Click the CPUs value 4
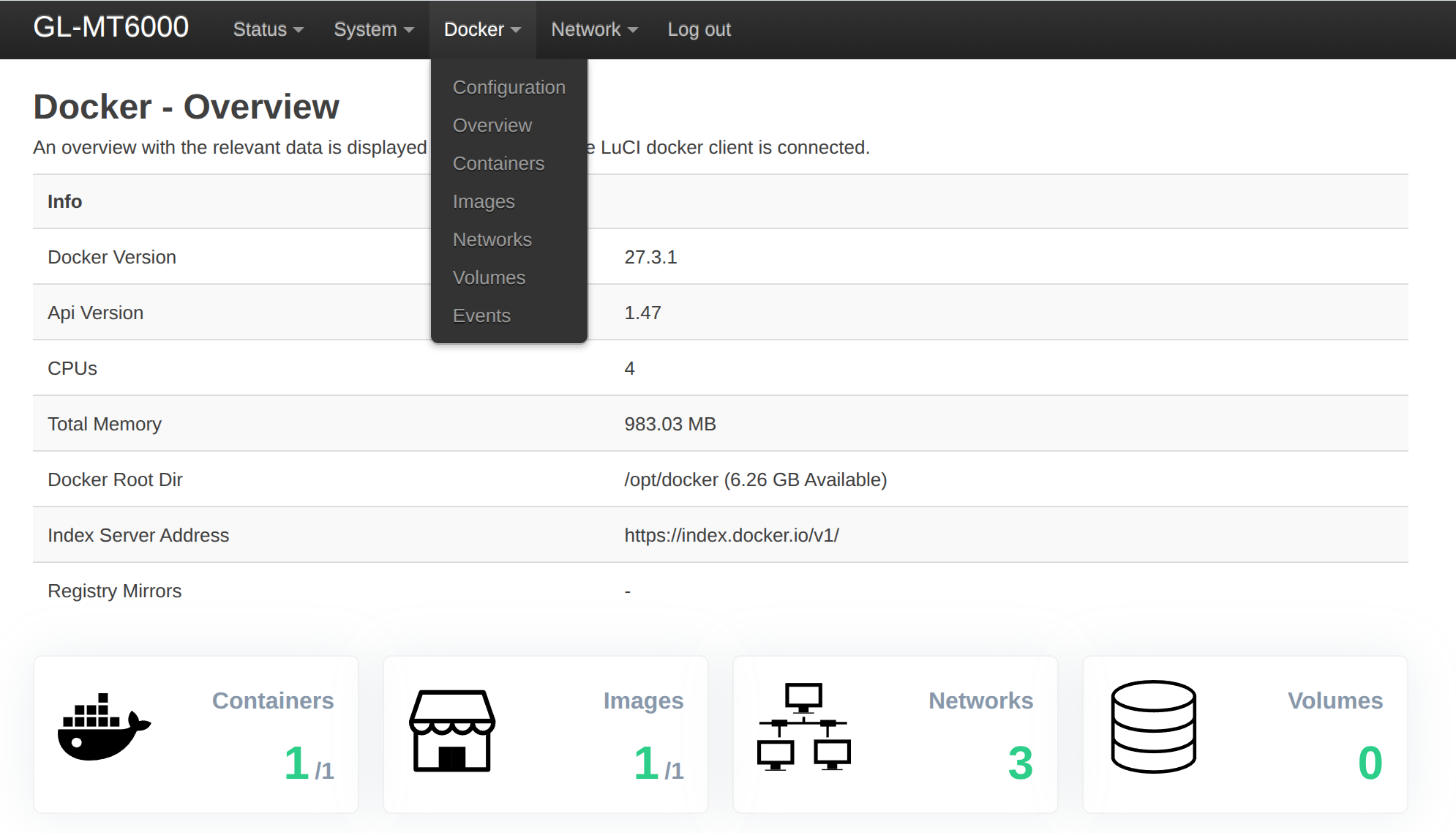Screen dimensions: 1456x833 629,368
